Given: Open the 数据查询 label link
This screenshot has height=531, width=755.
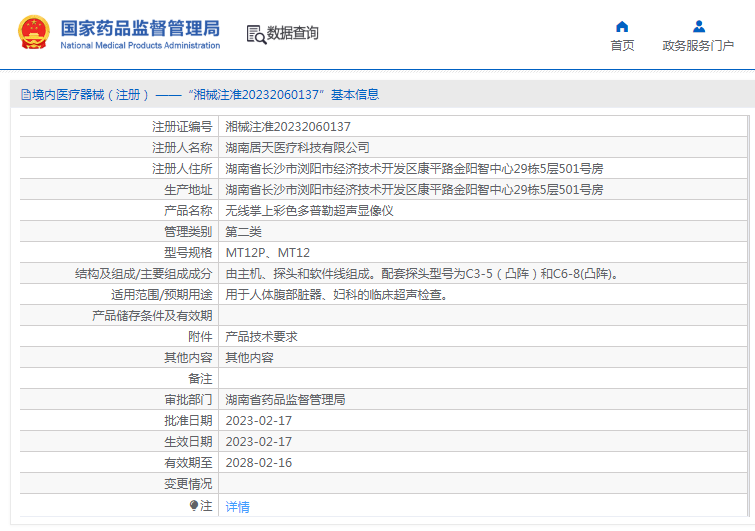Looking at the screenshot, I should click(x=293, y=33).
